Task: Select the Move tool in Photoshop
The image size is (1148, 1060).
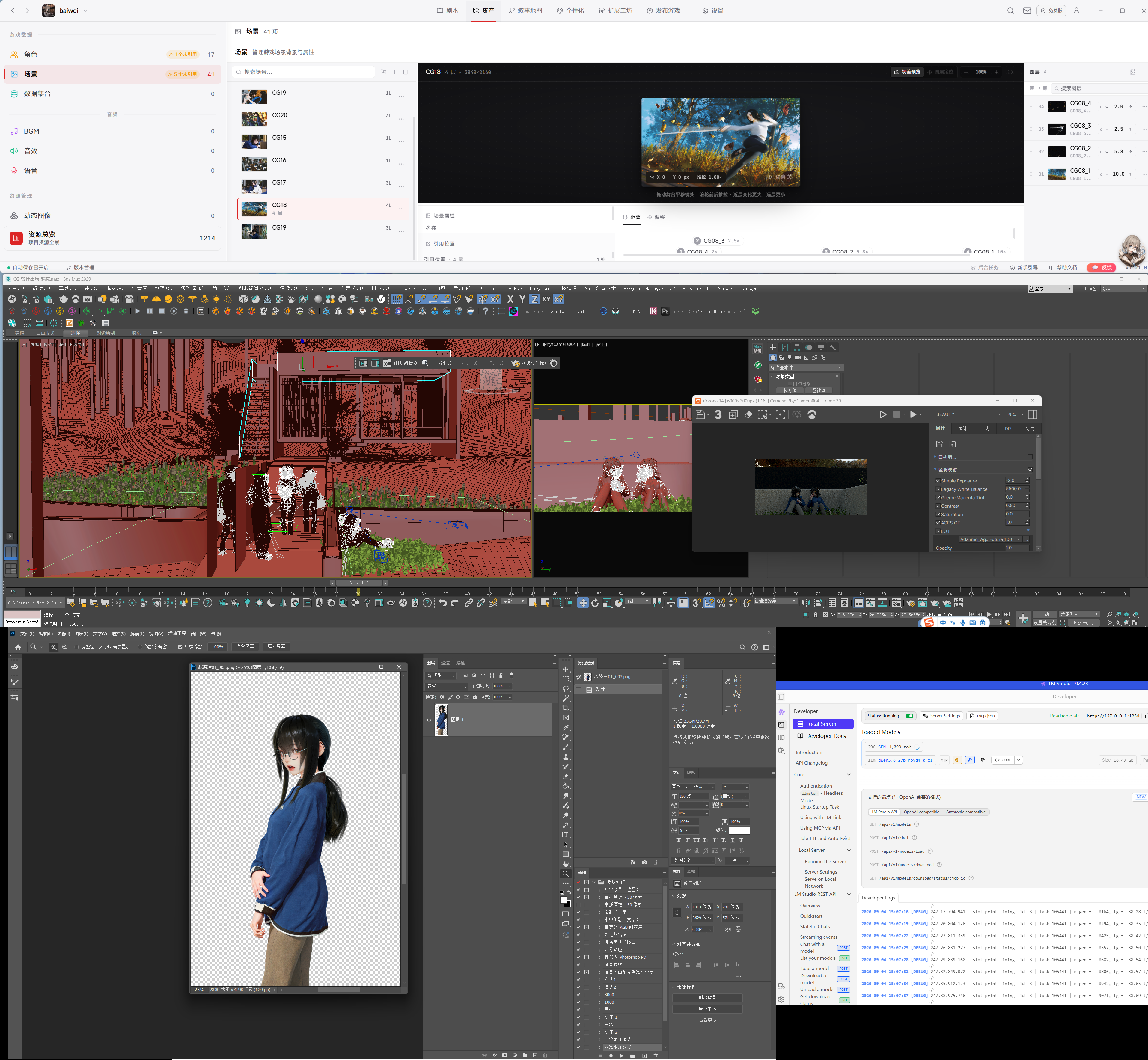Action: [x=566, y=670]
